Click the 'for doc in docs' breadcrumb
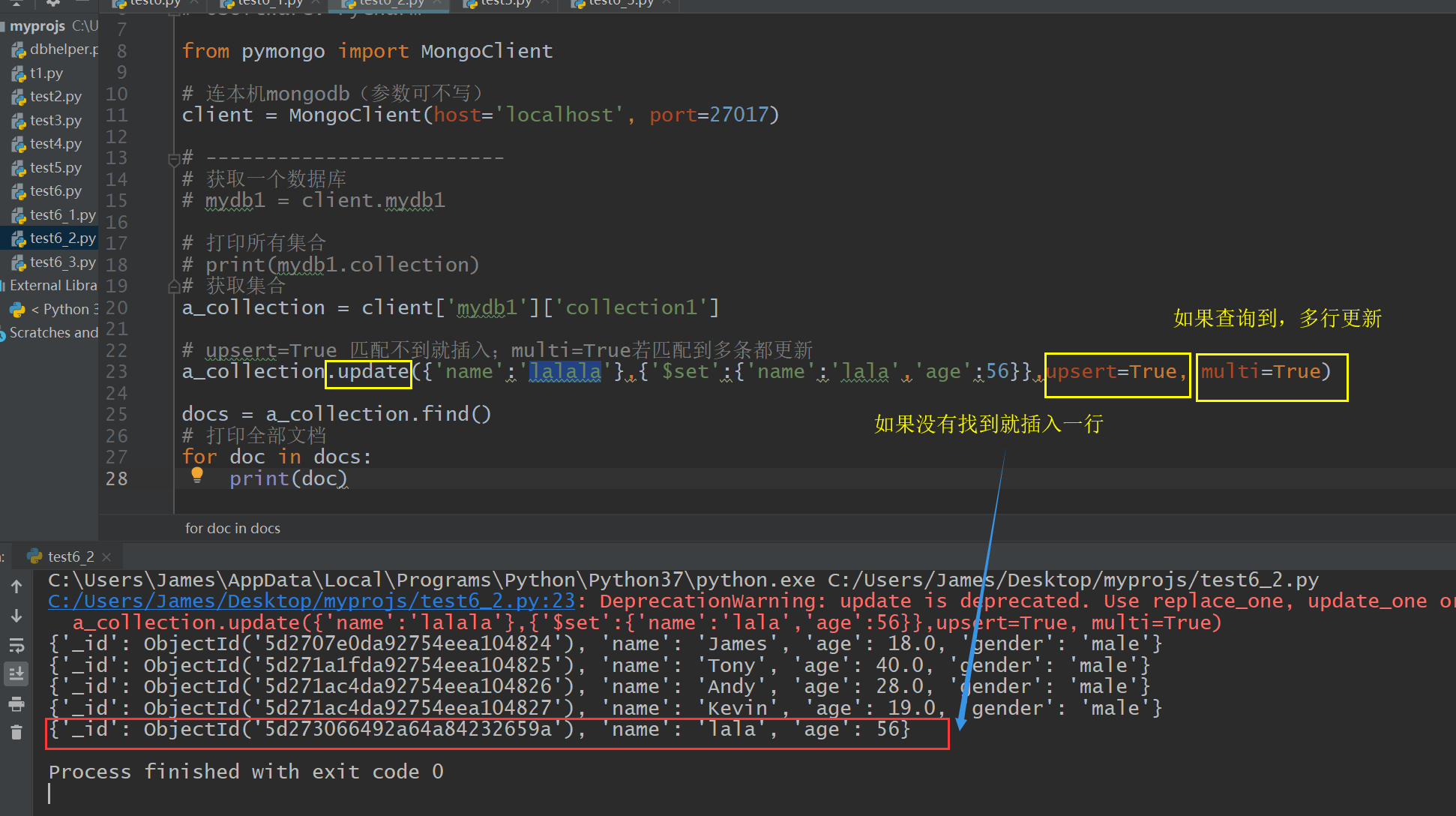Viewport: 1456px width, 816px height. pos(232,528)
